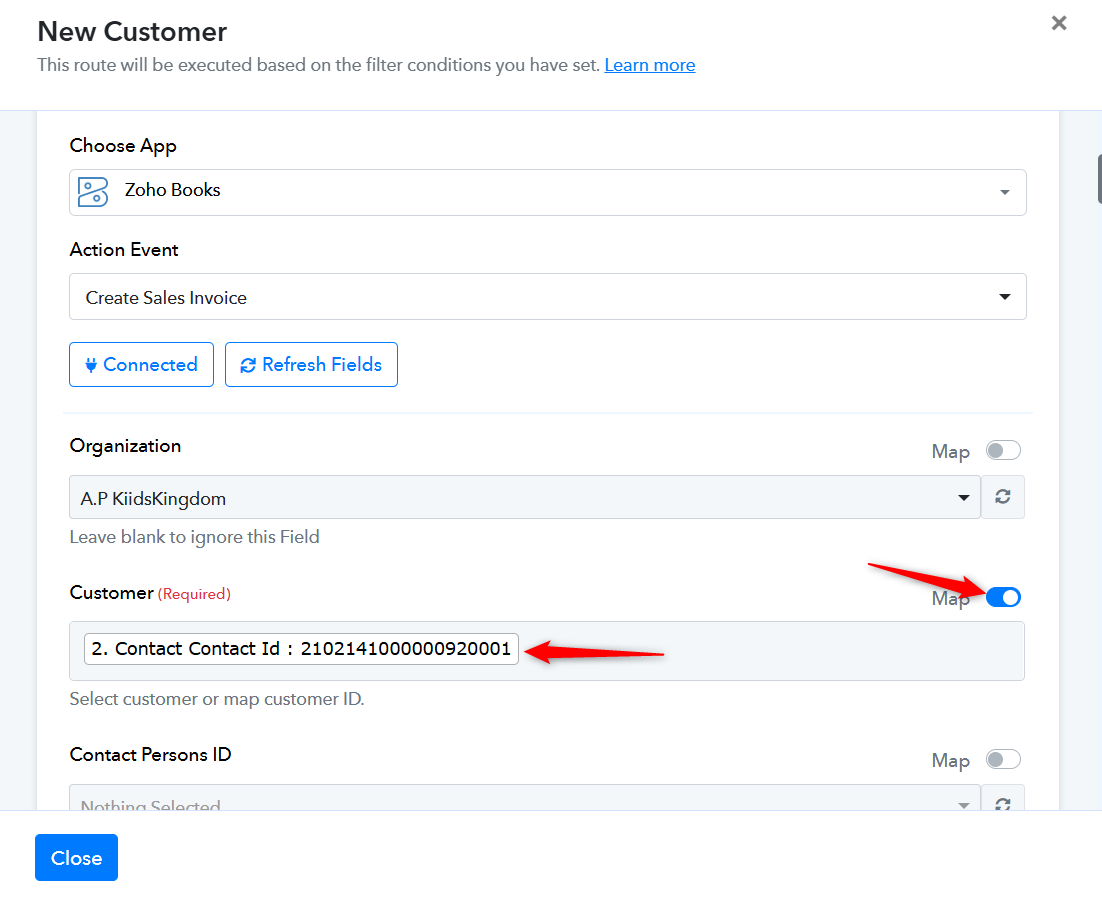
Task: Click the 'Select customer or map customer ID.' hint
Action: pyautogui.click(x=217, y=699)
